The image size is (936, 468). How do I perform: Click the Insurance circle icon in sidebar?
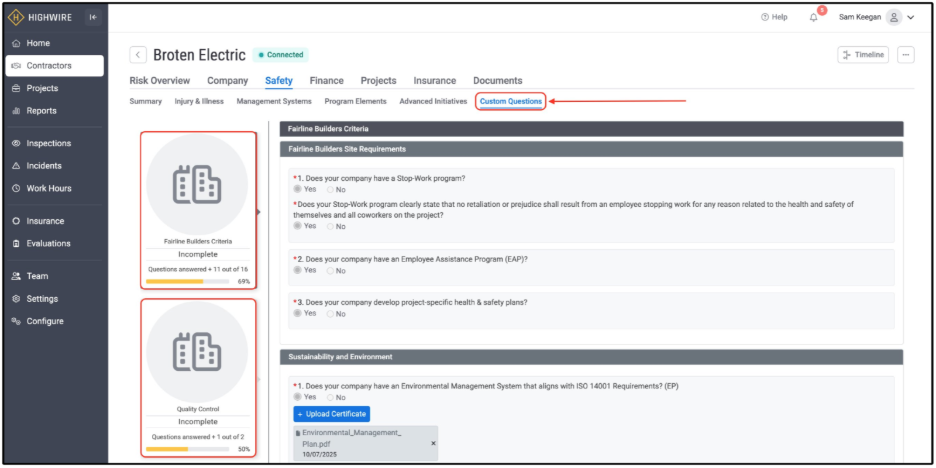(x=16, y=221)
